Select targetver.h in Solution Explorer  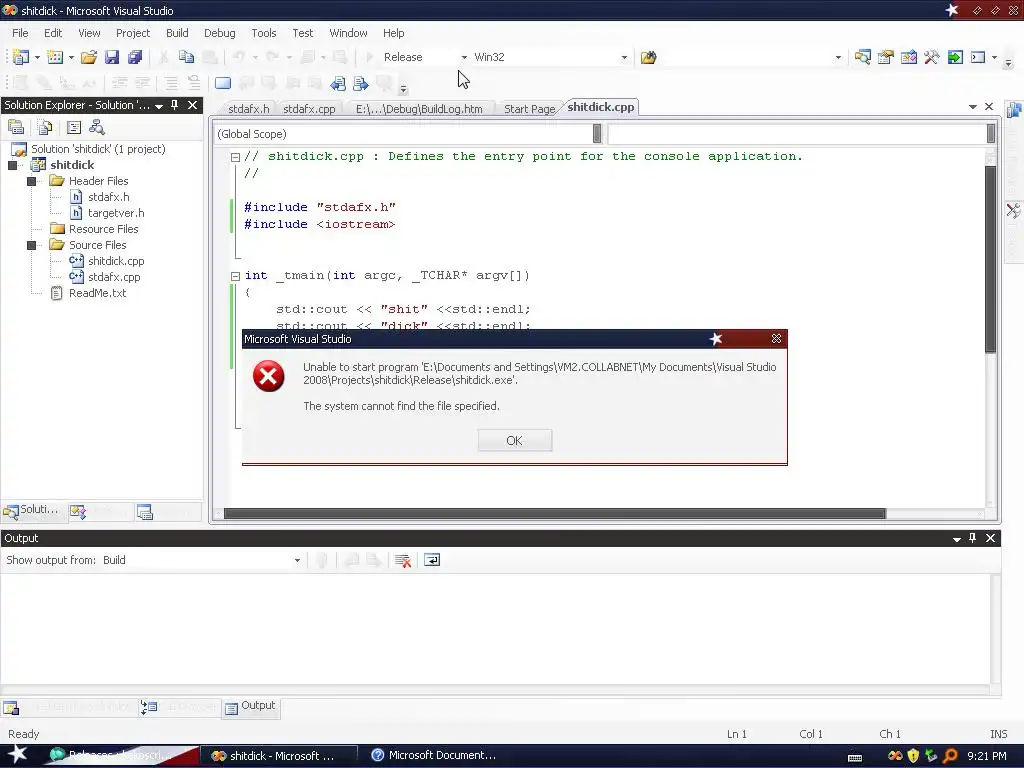(116, 213)
